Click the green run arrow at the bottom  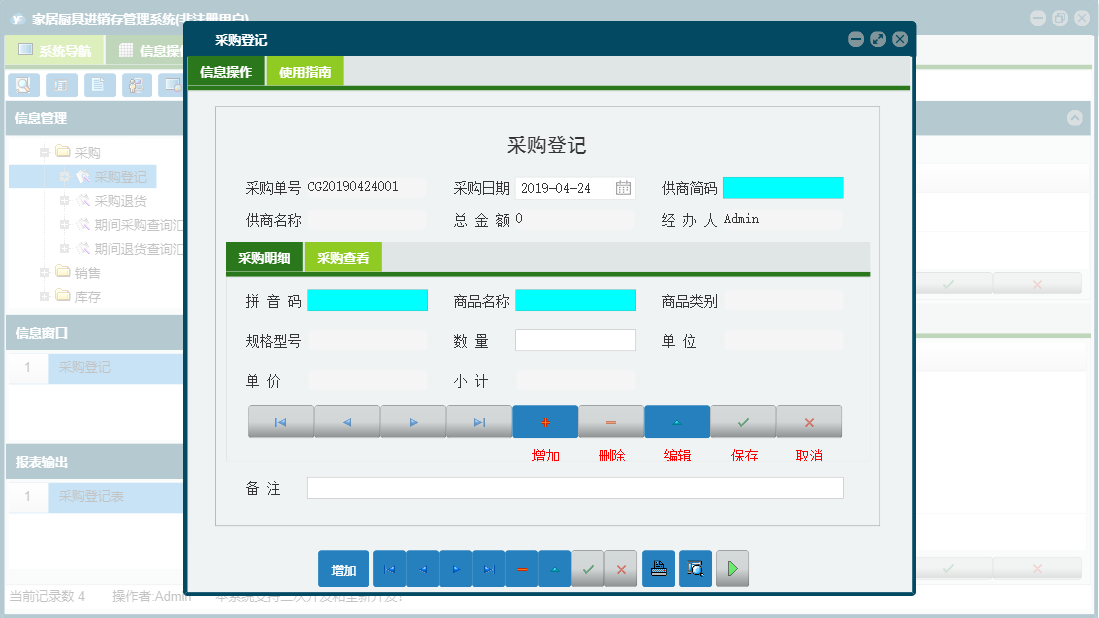click(x=731, y=568)
